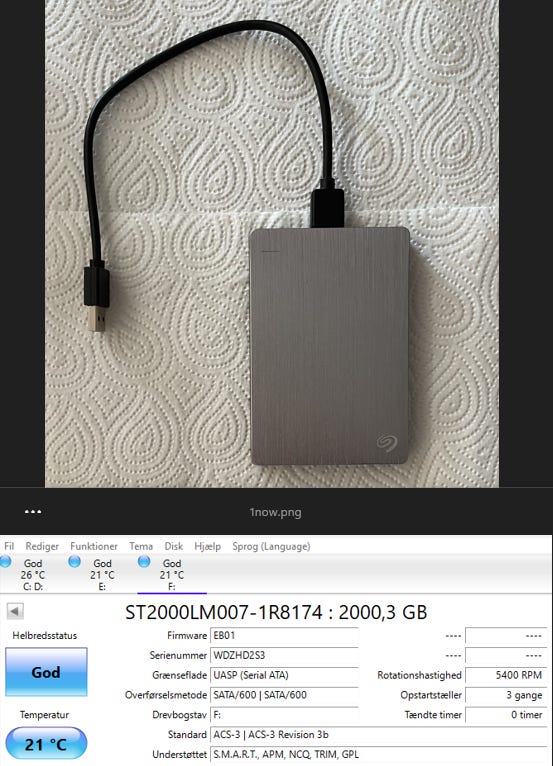Image resolution: width=553 pixels, height=766 pixels.
Task: Click the blue status orb for C: D:
Action: coord(5,562)
